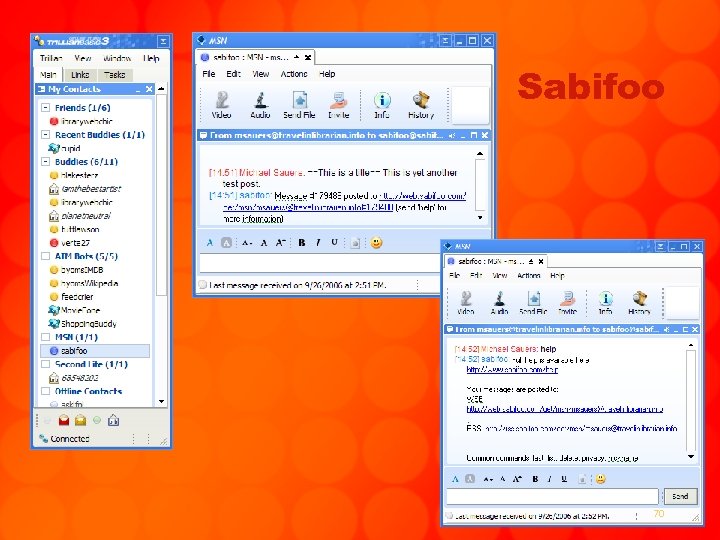Click the font color 'A' icon in front MSN window
Image resolution: width=720 pixels, height=540 pixels.
pyautogui.click(x=455, y=479)
